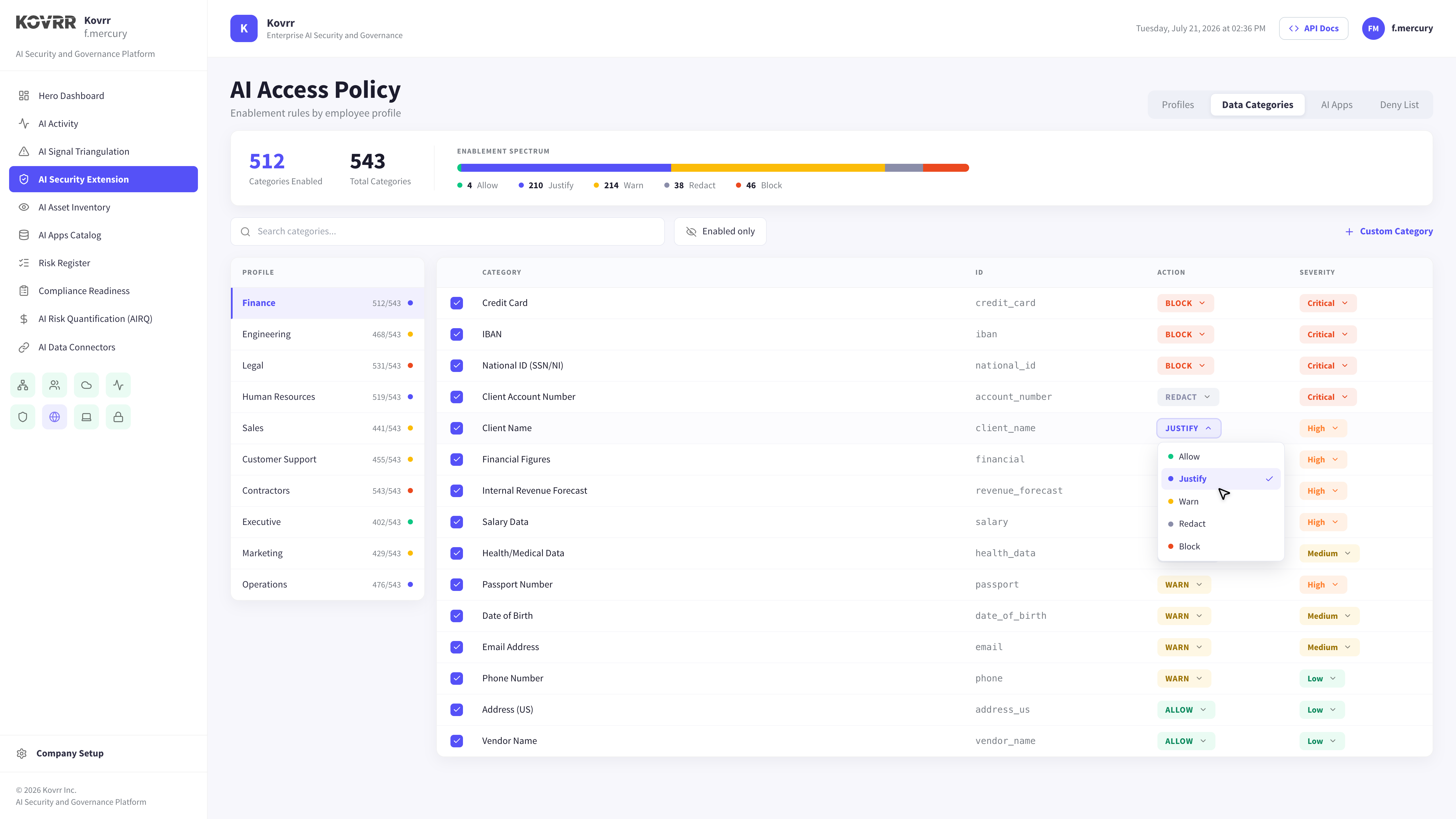This screenshot has height=819, width=1456.
Task: Click the network hierarchy shortcut icon
Action: coord(23,385)
